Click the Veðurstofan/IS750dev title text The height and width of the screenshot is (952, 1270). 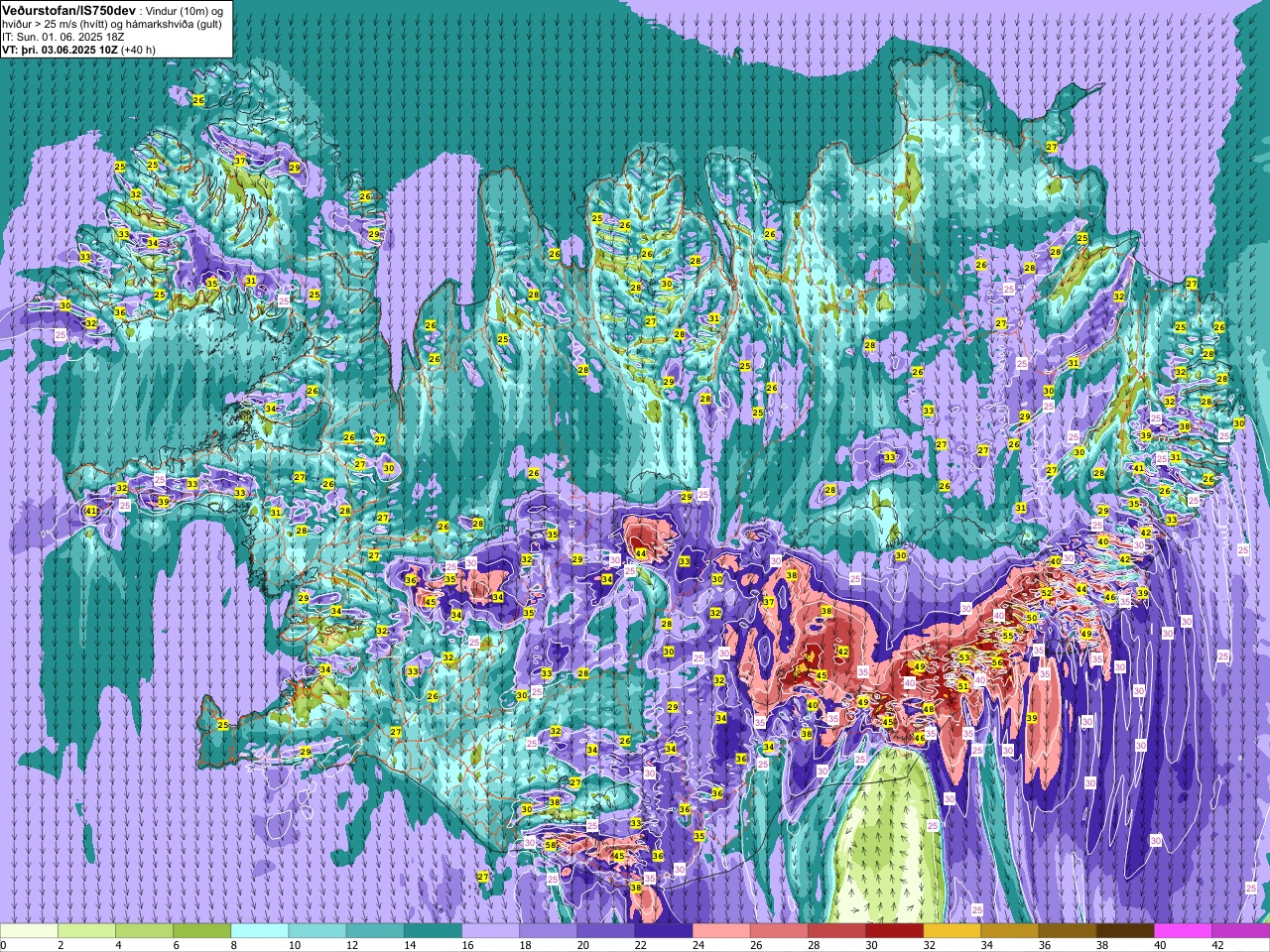[68, 9]
